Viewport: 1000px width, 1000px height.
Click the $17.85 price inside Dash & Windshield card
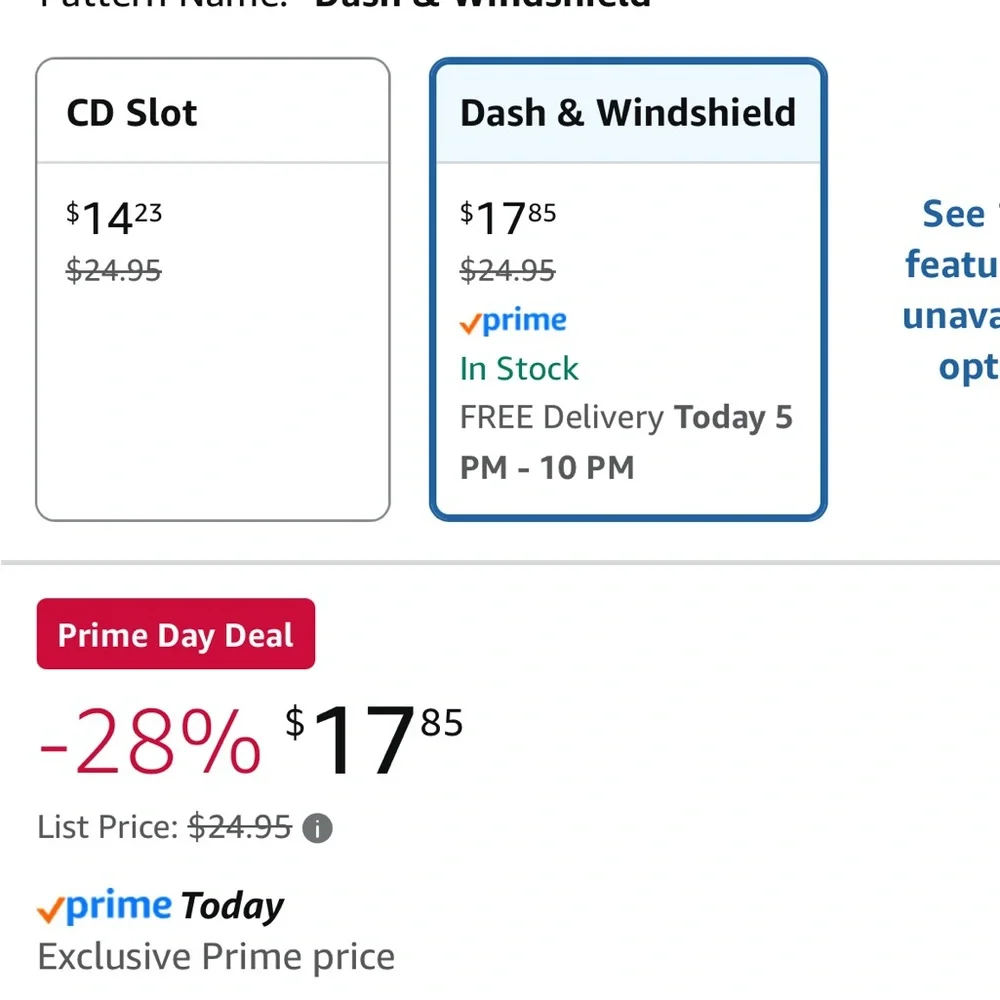[508, 218]
